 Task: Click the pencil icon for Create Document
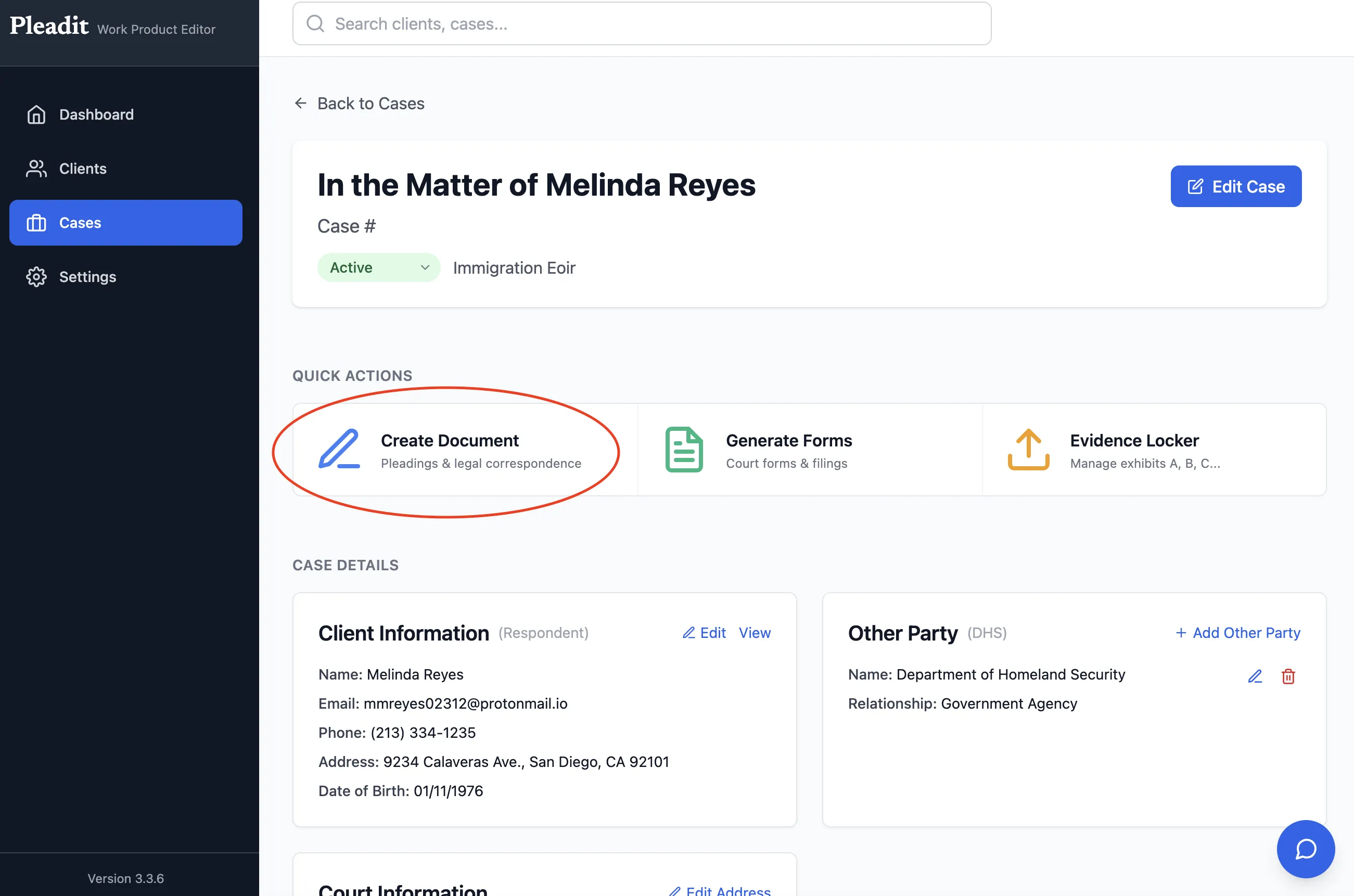[x=339, y=449]
